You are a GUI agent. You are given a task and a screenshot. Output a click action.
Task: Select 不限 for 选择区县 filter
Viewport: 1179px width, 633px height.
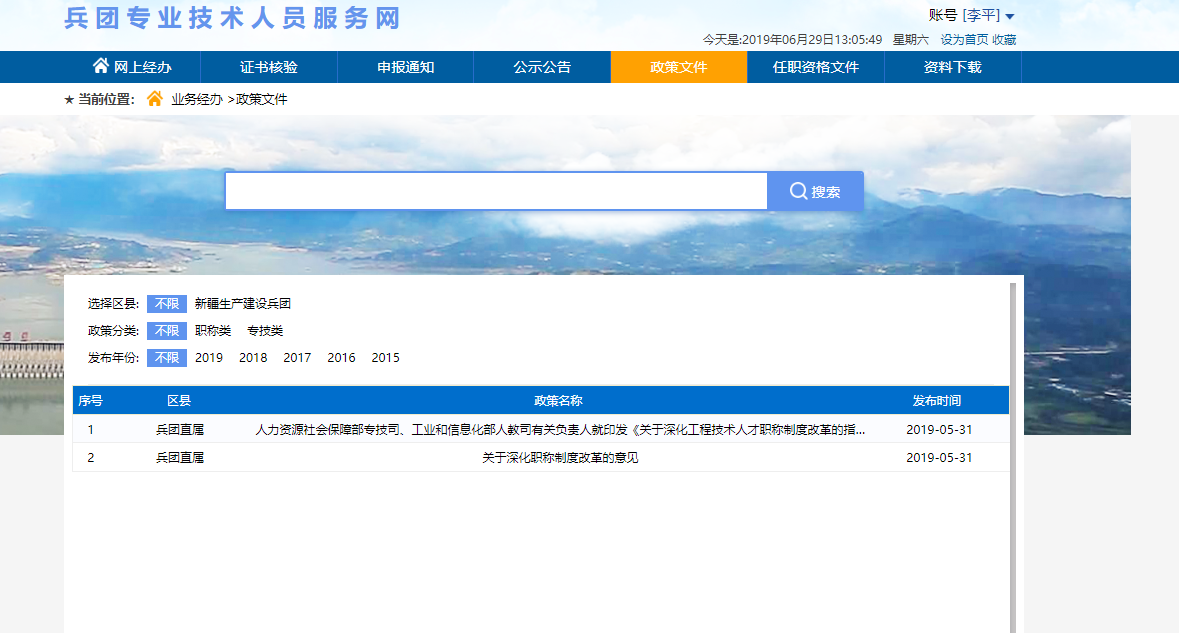tap(166, 304)
